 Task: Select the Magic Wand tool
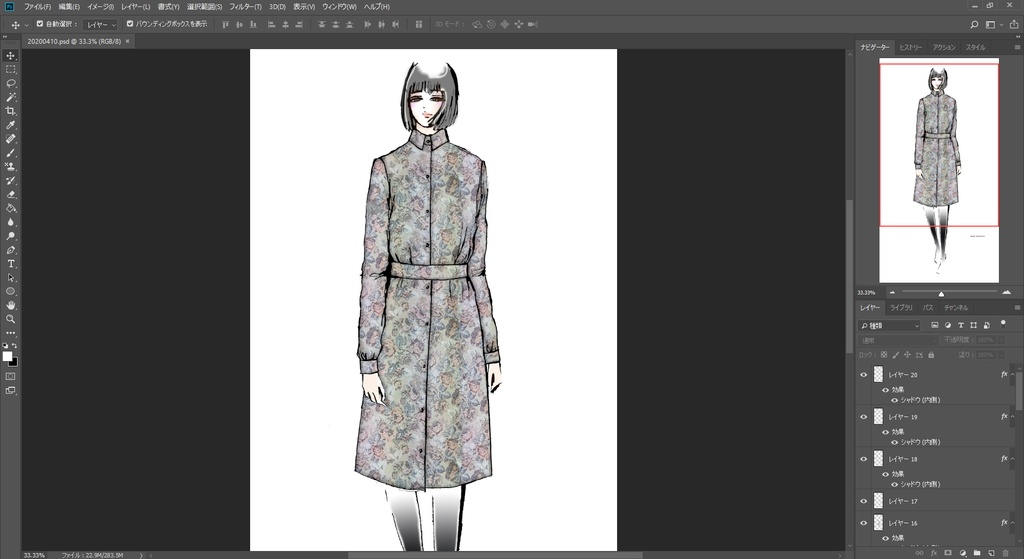tap(10, 97)
